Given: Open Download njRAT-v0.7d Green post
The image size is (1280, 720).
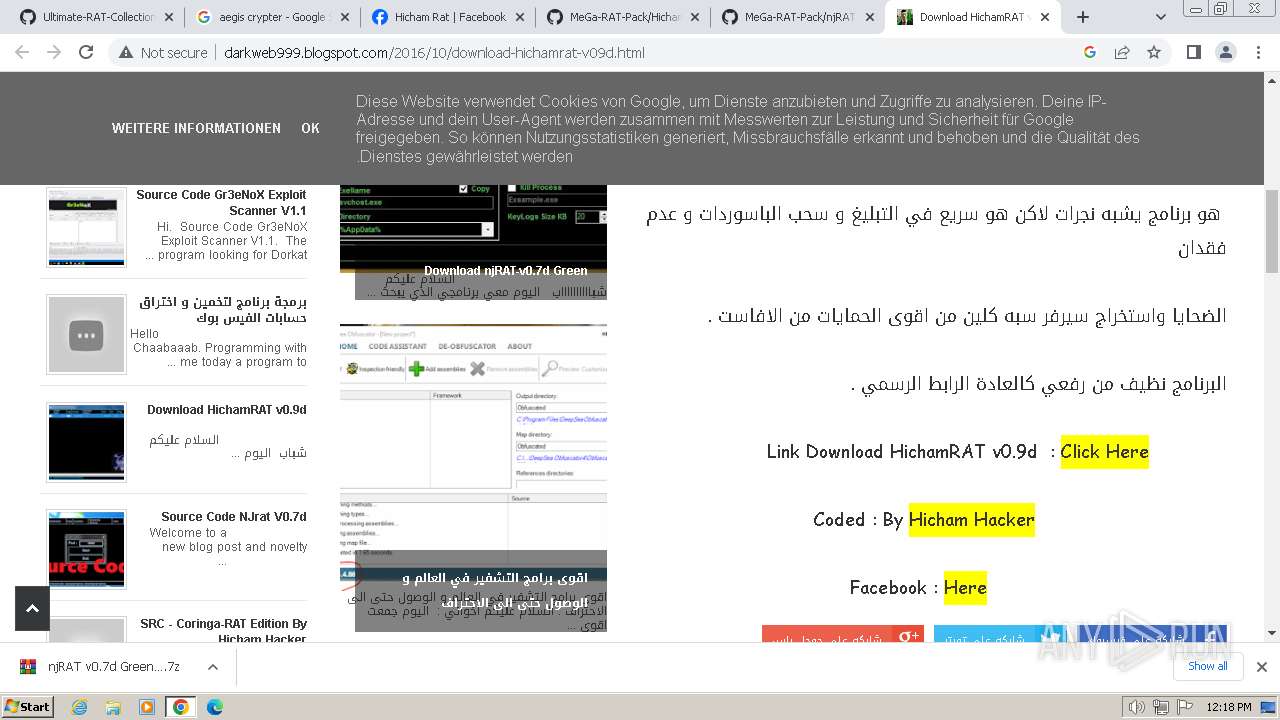Looking at the screenshot, I should (x=505, y=270).
